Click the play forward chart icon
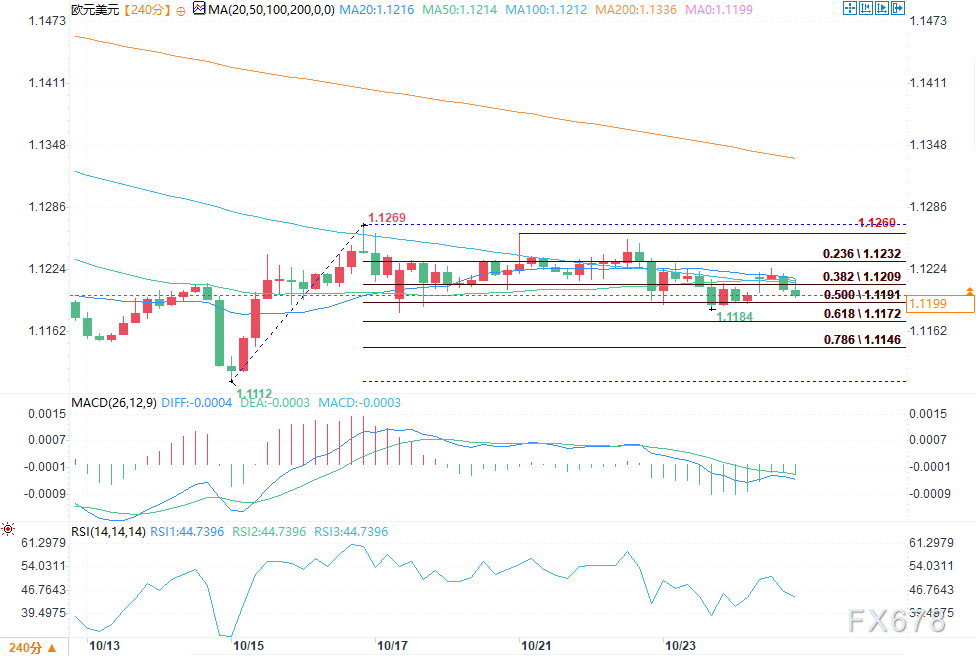 pos(881,8)
